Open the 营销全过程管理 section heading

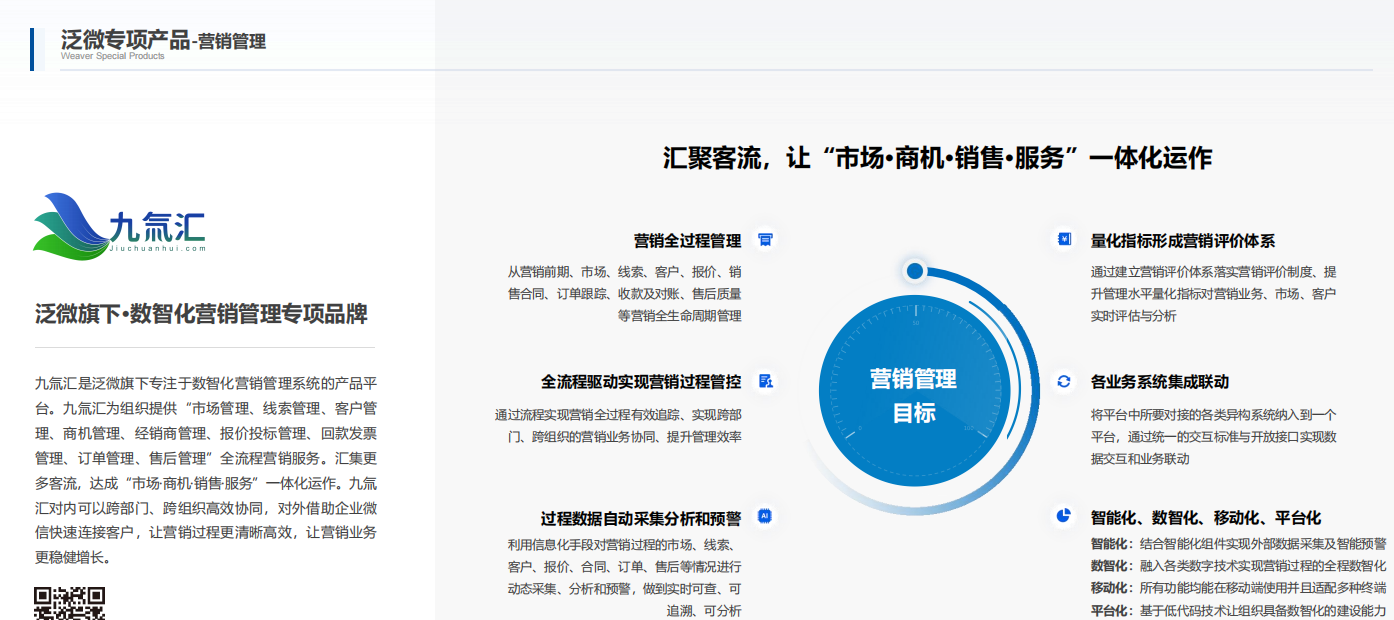pyautogui.click(x=690, y=240)
